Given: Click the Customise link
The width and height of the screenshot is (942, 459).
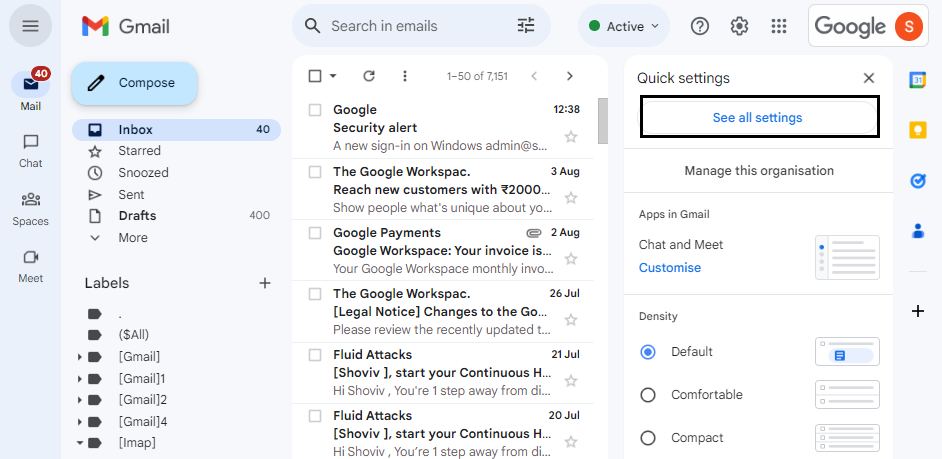Looking at the screenshot, I should (x=670, y=268).
